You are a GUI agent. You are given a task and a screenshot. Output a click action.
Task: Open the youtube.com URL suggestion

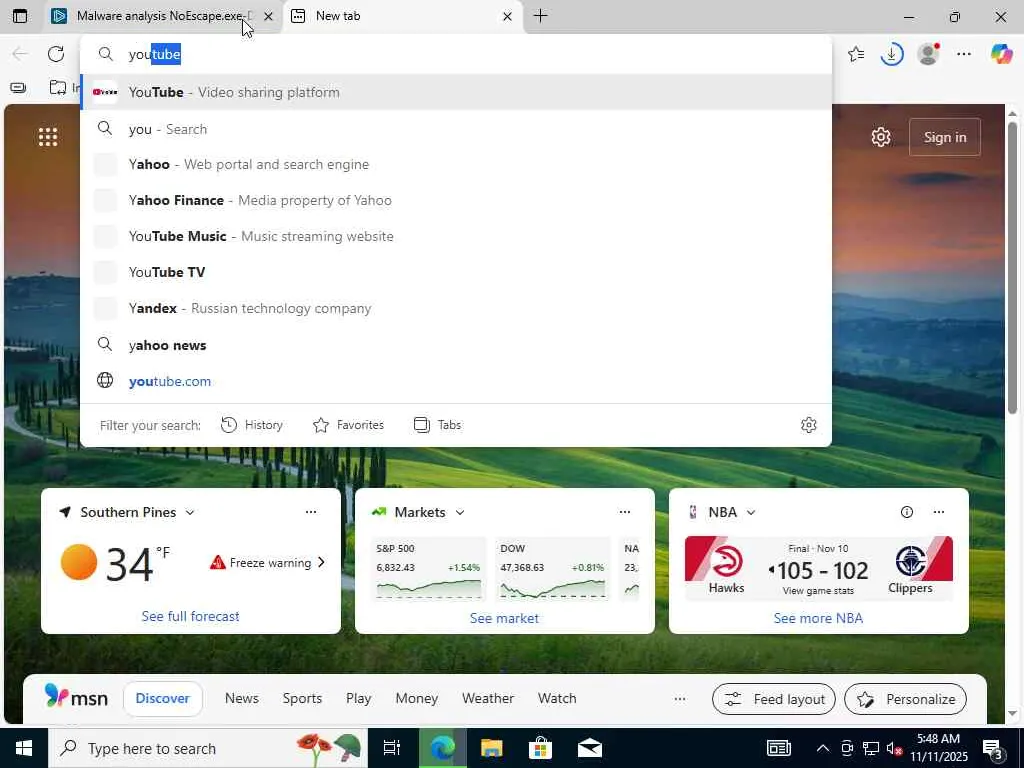coord(456,381)
